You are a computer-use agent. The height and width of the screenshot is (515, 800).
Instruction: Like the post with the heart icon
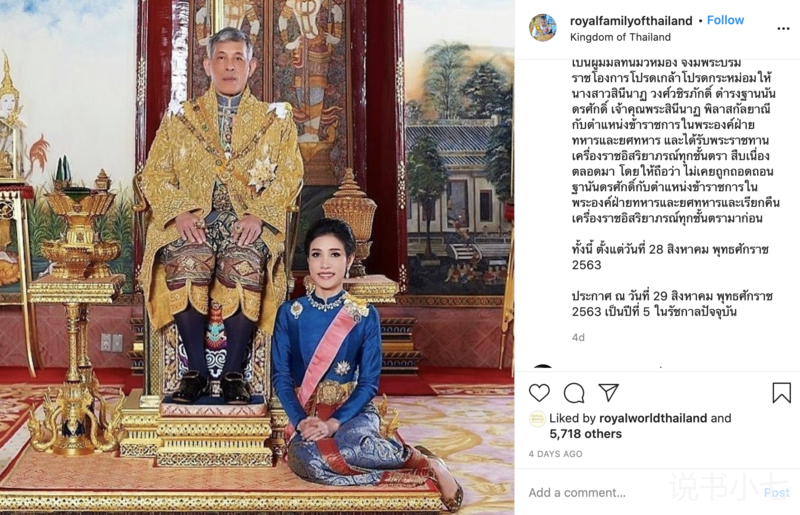(539, 393)
